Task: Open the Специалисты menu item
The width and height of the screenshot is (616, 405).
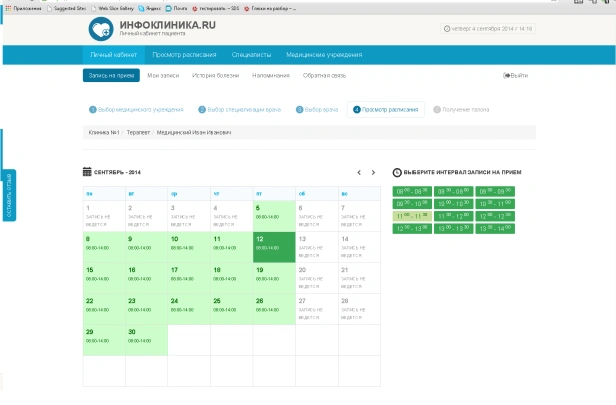Action: pyautogui.click(x=249, y=55)
